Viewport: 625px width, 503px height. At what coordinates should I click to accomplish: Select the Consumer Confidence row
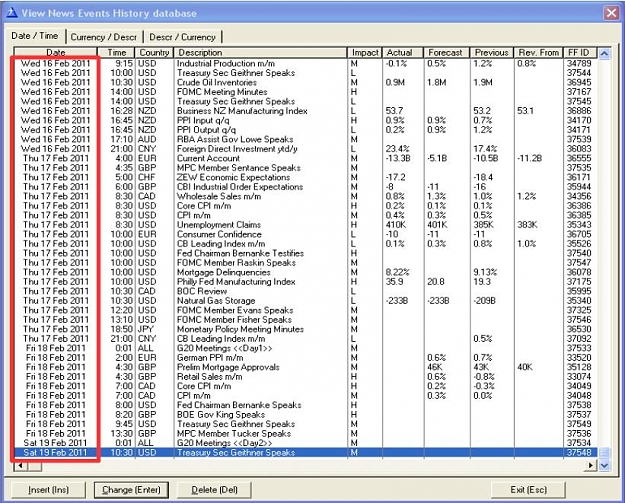(305, 234)
